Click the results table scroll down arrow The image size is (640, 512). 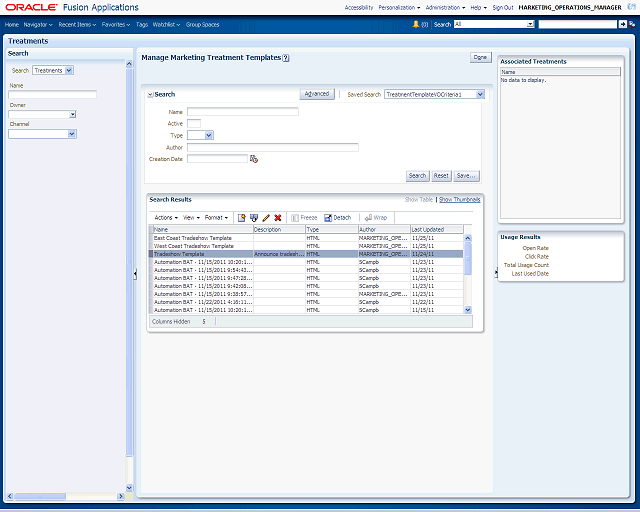click(468, 310)
